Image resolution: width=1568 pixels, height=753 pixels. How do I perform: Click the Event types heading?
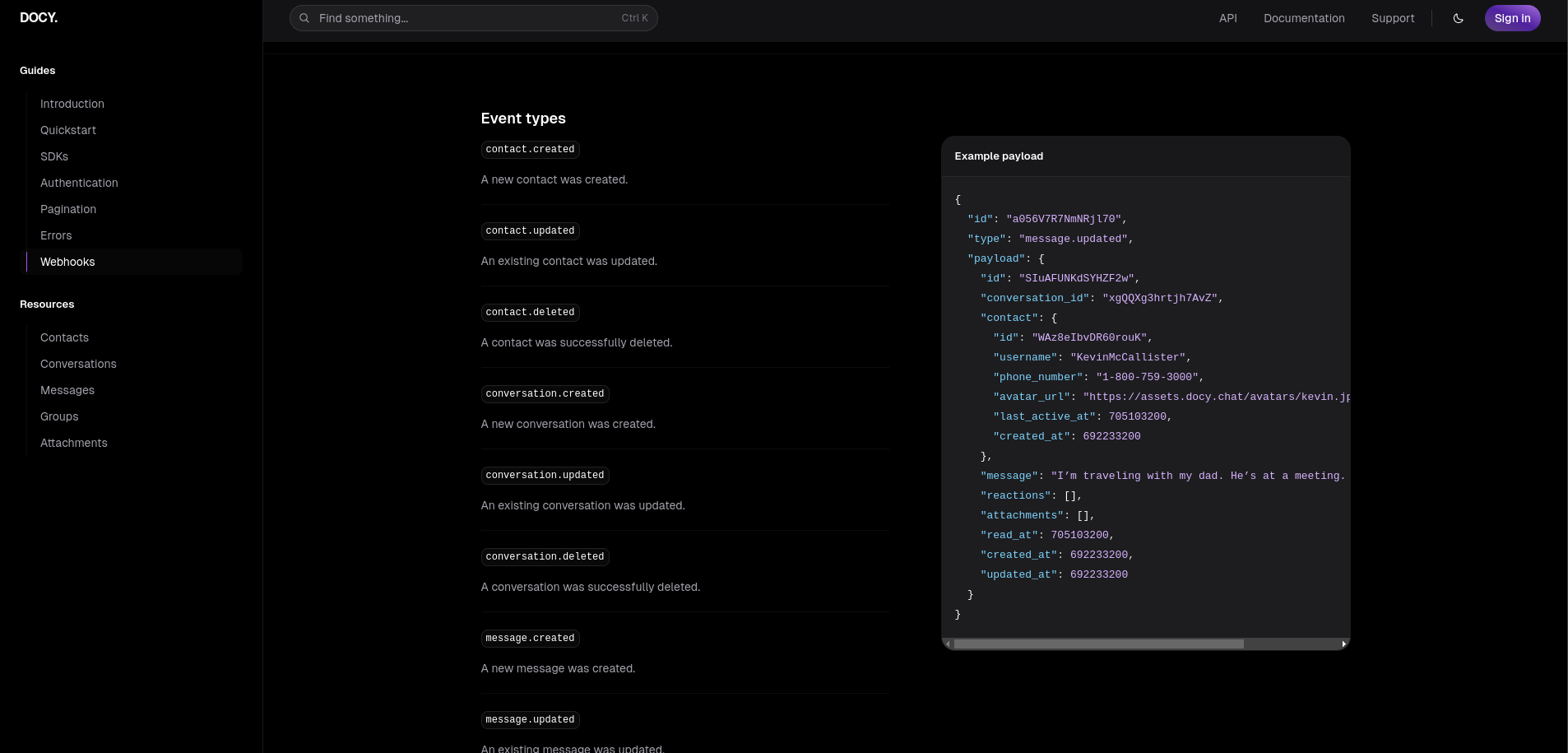pos(523,119)
